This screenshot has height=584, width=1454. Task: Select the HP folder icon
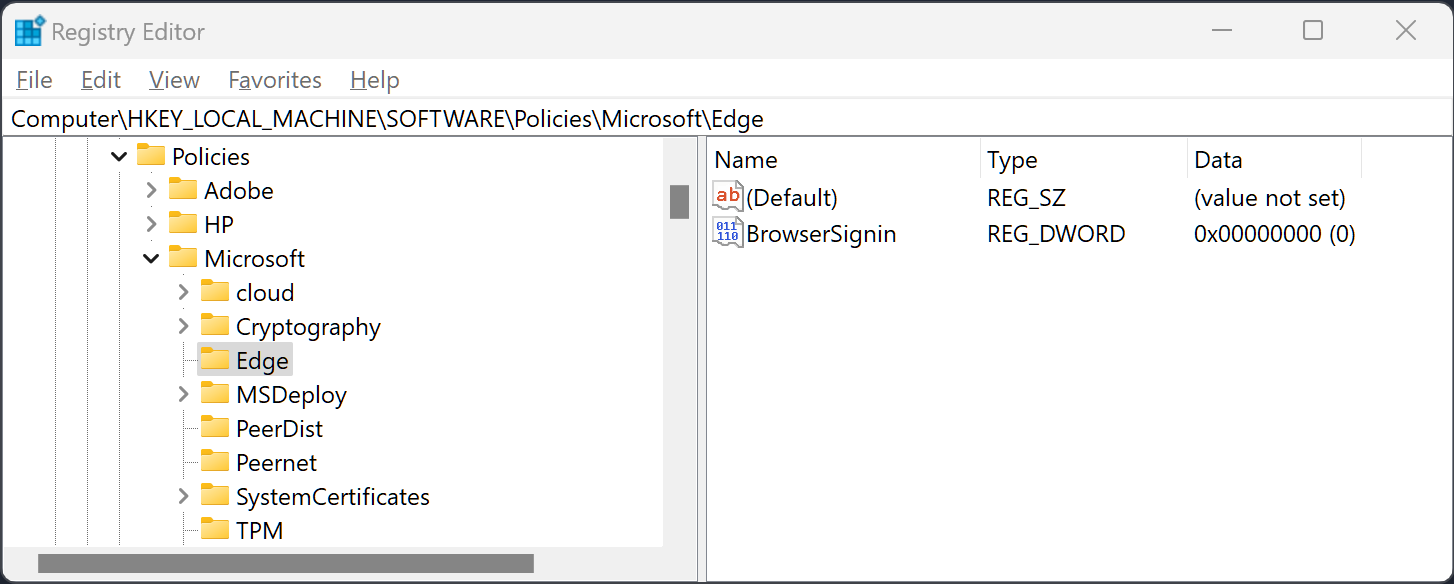coord(182,224)
